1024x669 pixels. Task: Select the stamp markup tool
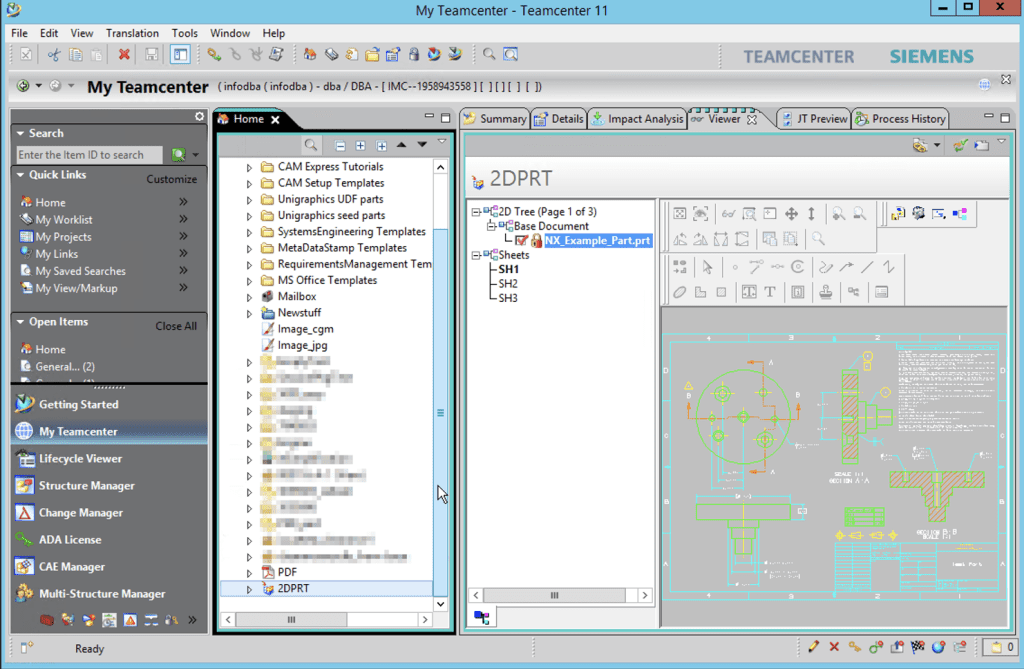click(824, 290)
